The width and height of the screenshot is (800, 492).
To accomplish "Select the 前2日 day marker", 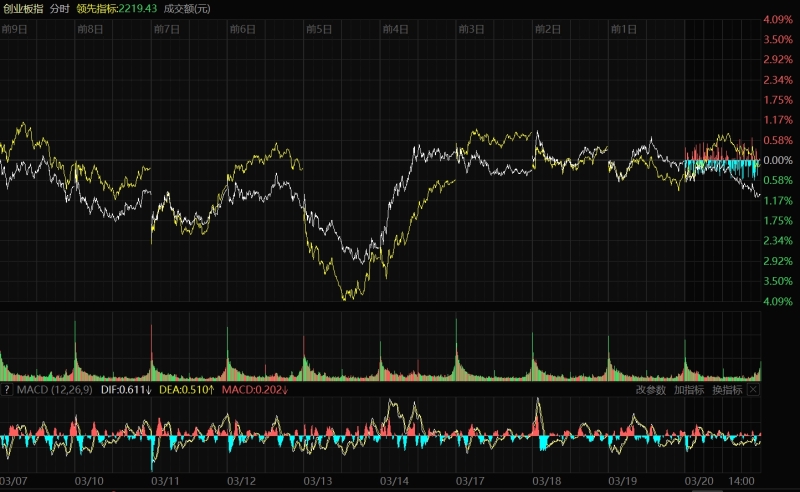I will click(x=548, y=29).
